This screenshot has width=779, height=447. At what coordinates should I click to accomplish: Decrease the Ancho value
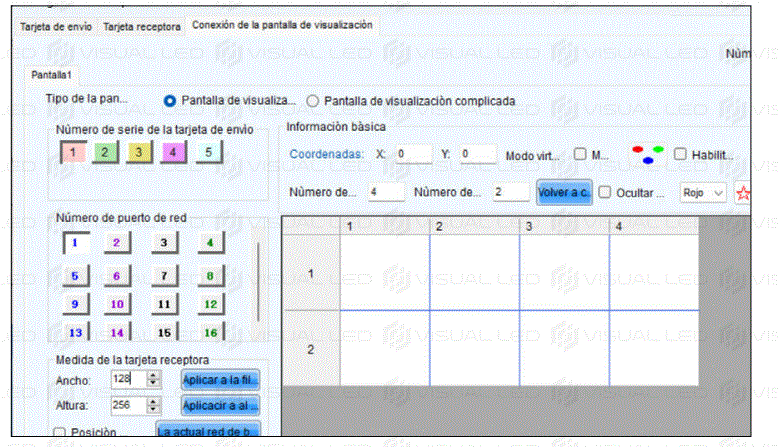coord(154,384)
